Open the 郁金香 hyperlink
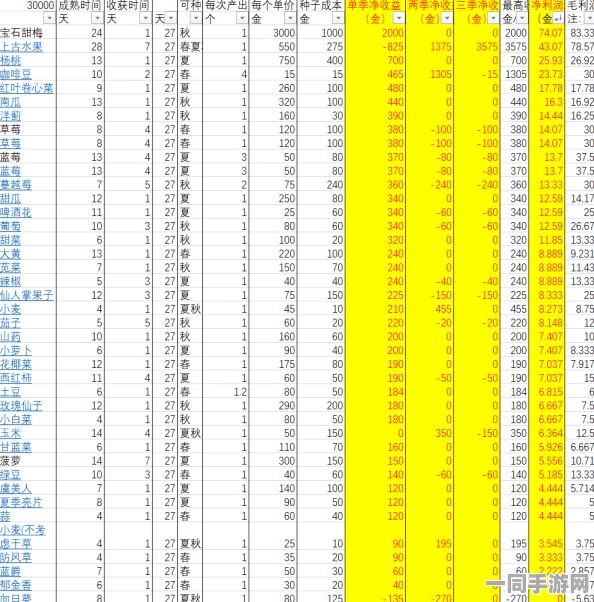The image size is (594, 602). [16, 585]
